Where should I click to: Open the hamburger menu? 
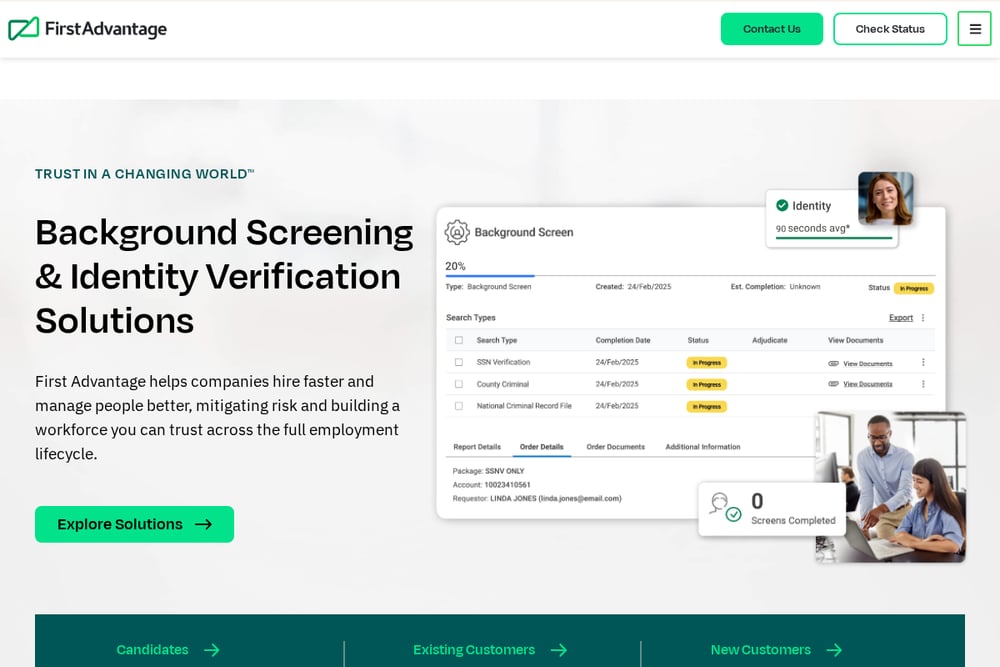[x=974, y=29]
